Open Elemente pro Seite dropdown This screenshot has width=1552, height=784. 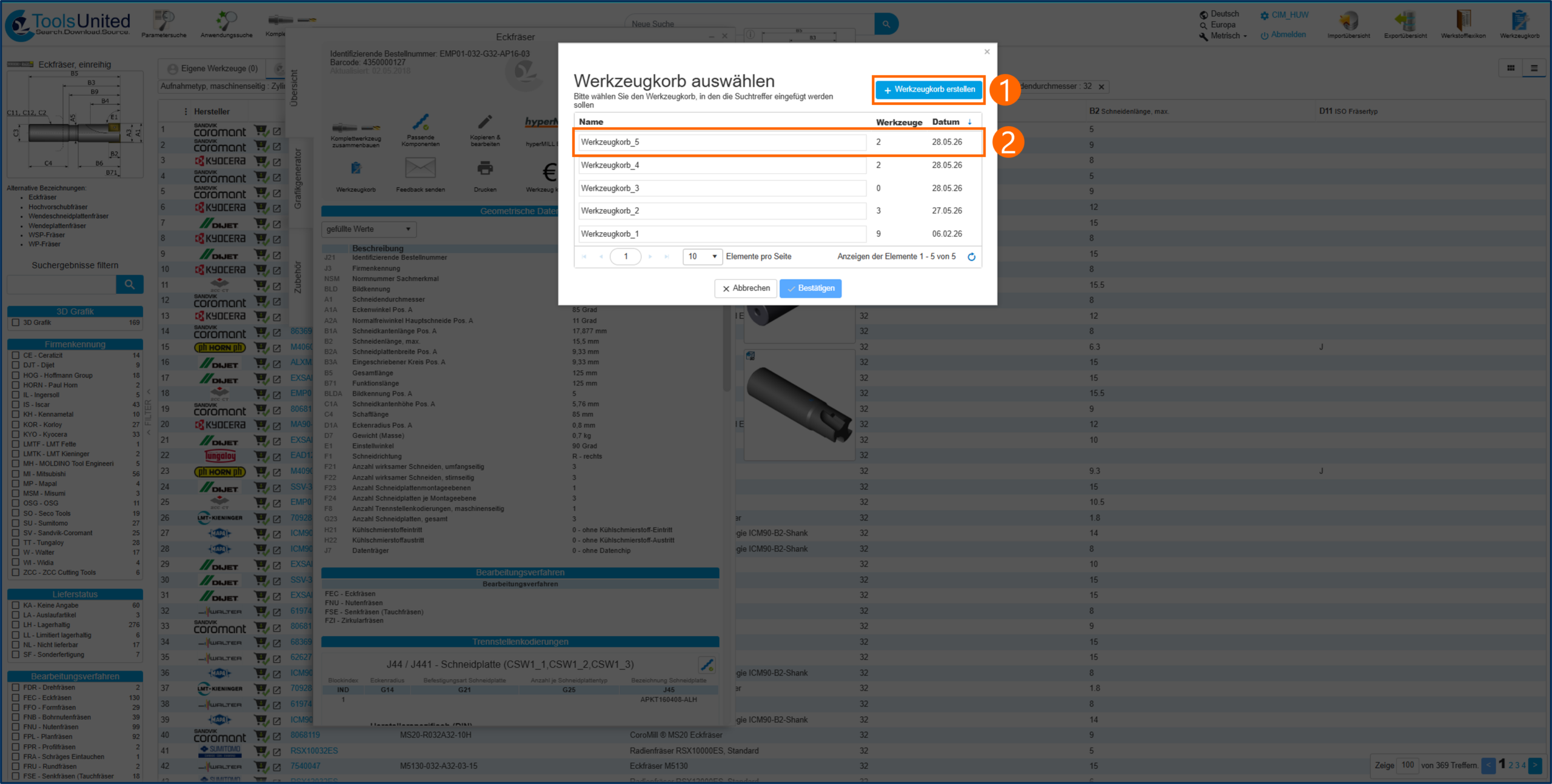pos(703,257)
